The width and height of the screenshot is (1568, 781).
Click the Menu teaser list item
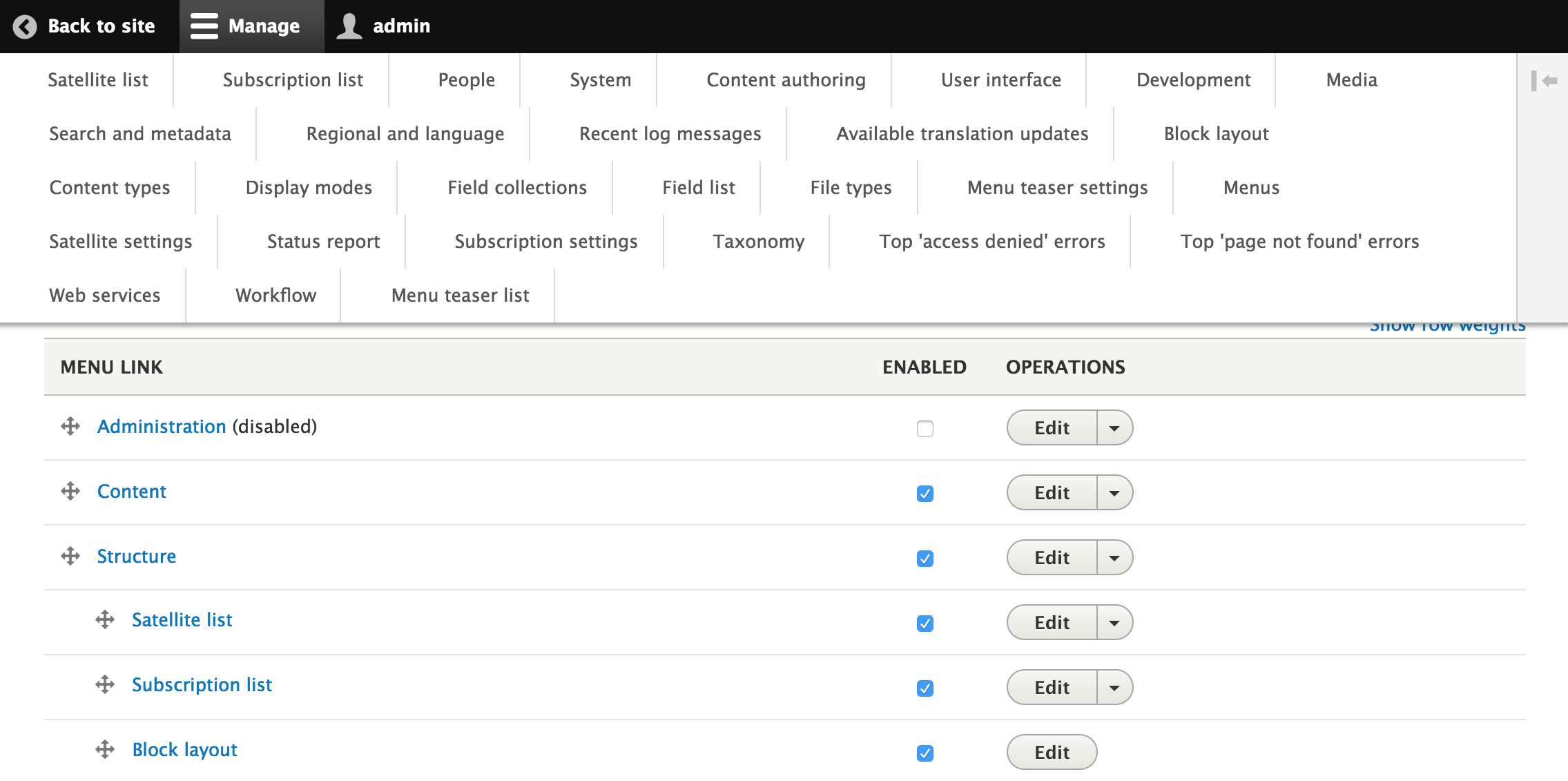point(460,296)
